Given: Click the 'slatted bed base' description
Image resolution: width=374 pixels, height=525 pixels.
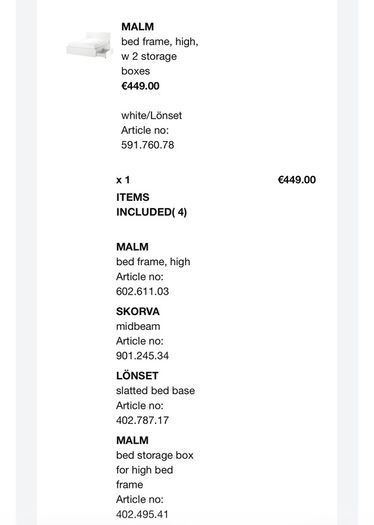Looking at the screenshot, I should (x=155, y=390).
